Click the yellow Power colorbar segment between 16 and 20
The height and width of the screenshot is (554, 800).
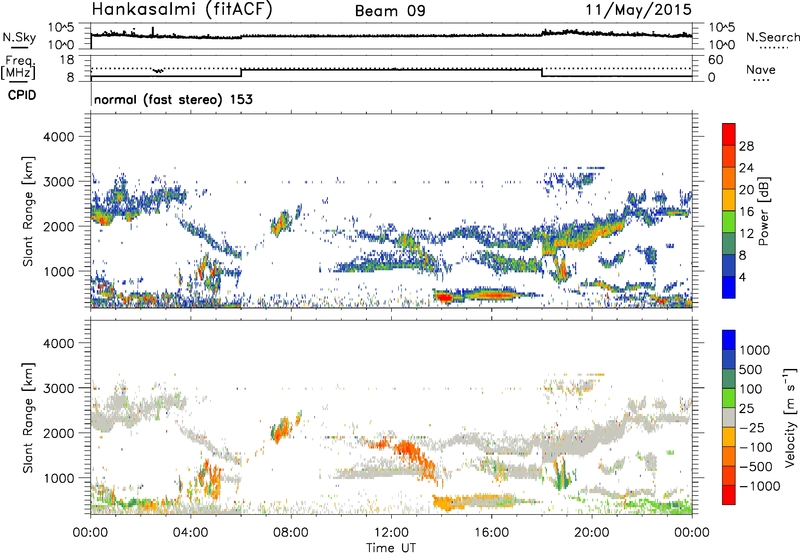[729, 199]
